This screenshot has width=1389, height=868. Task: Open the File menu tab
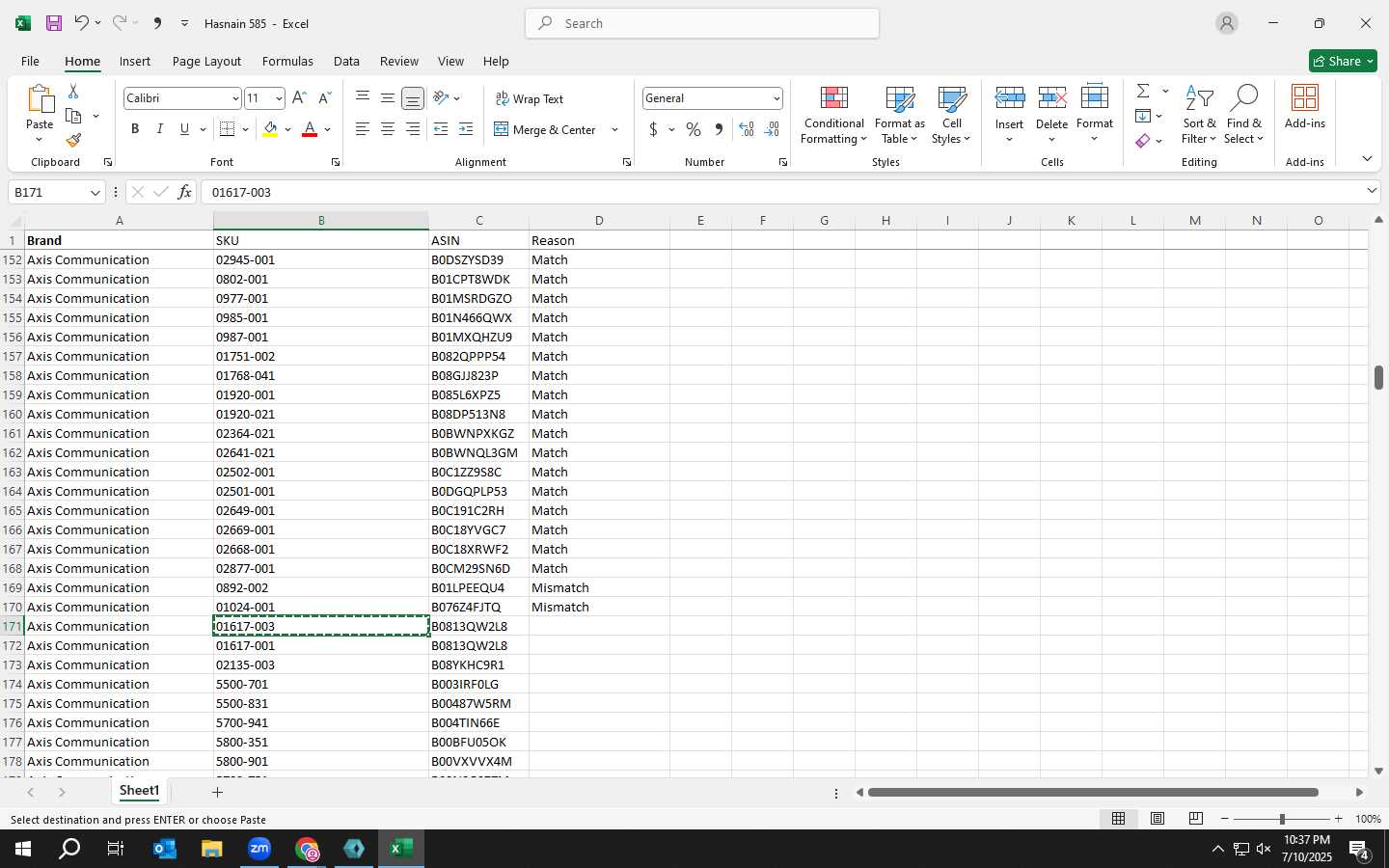click(30, 61)
